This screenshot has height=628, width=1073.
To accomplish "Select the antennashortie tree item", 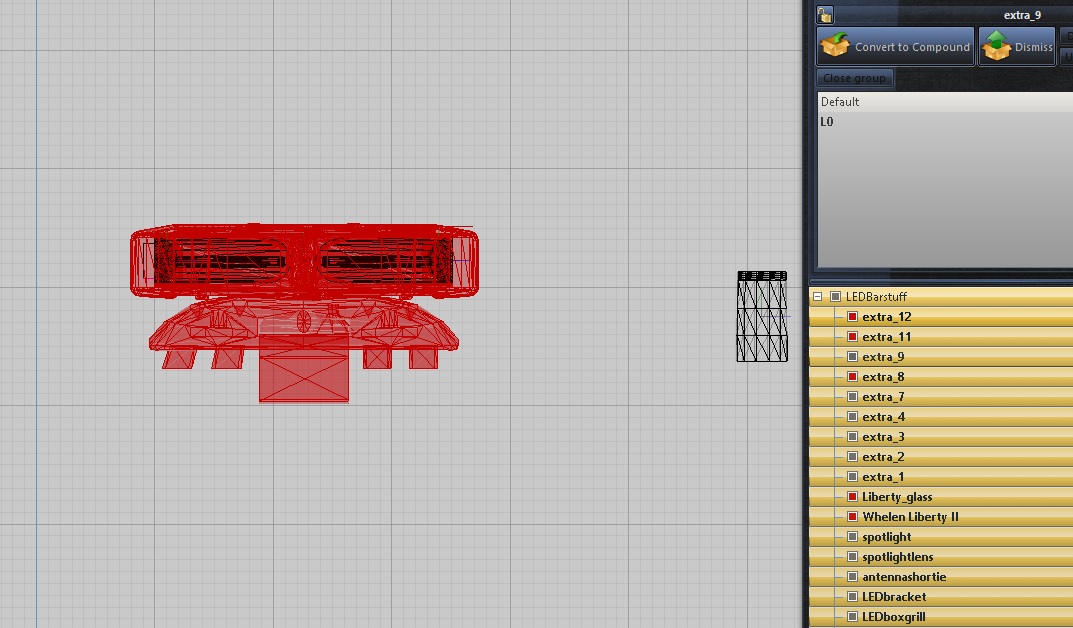I will [x=903, y=577].
